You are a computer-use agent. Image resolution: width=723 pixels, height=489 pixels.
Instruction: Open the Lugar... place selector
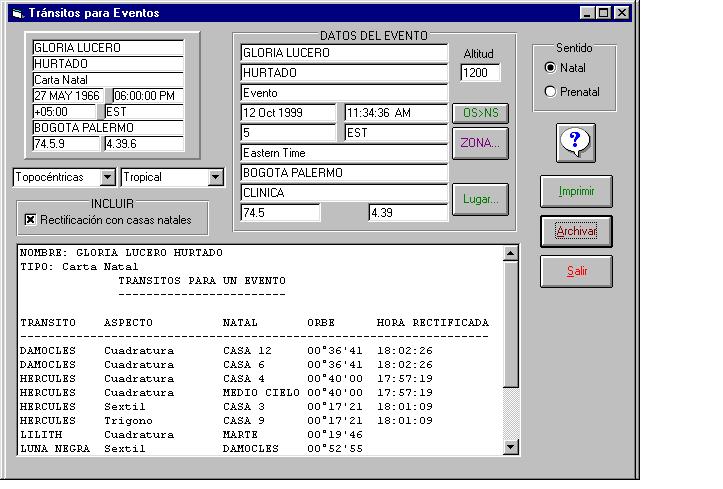click(x=480, y=199)
